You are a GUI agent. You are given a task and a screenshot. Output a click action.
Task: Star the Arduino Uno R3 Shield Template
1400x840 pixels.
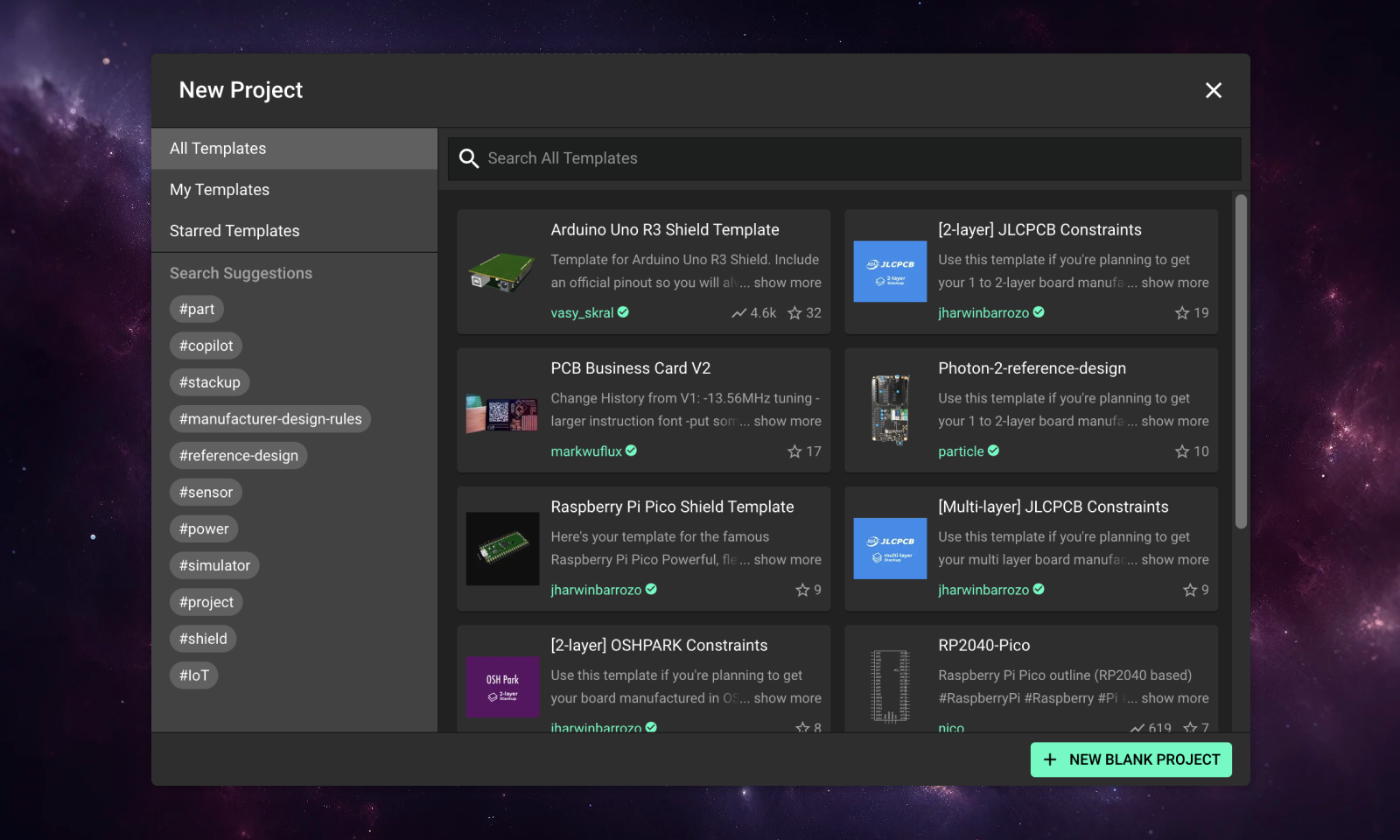point(794,313)
